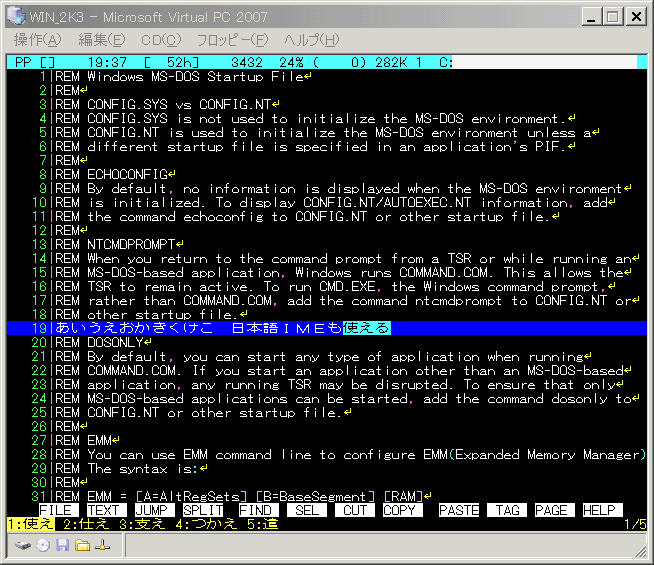The image size is (654, 565).
Task: Open the 編集(E) menu
Action: pos(101,40)
